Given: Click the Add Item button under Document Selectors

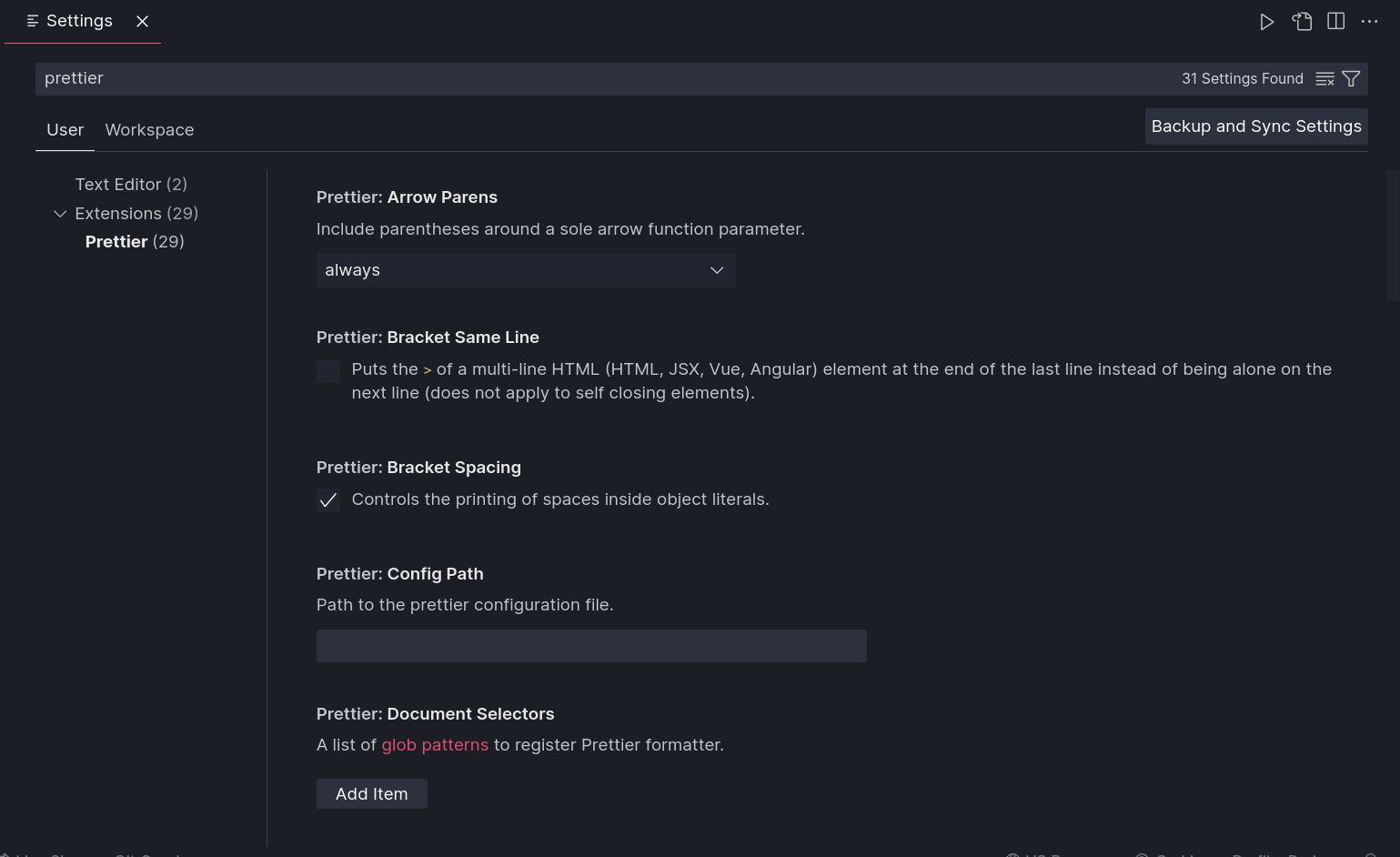Looking at the screenshot, I should click(371, 794).
